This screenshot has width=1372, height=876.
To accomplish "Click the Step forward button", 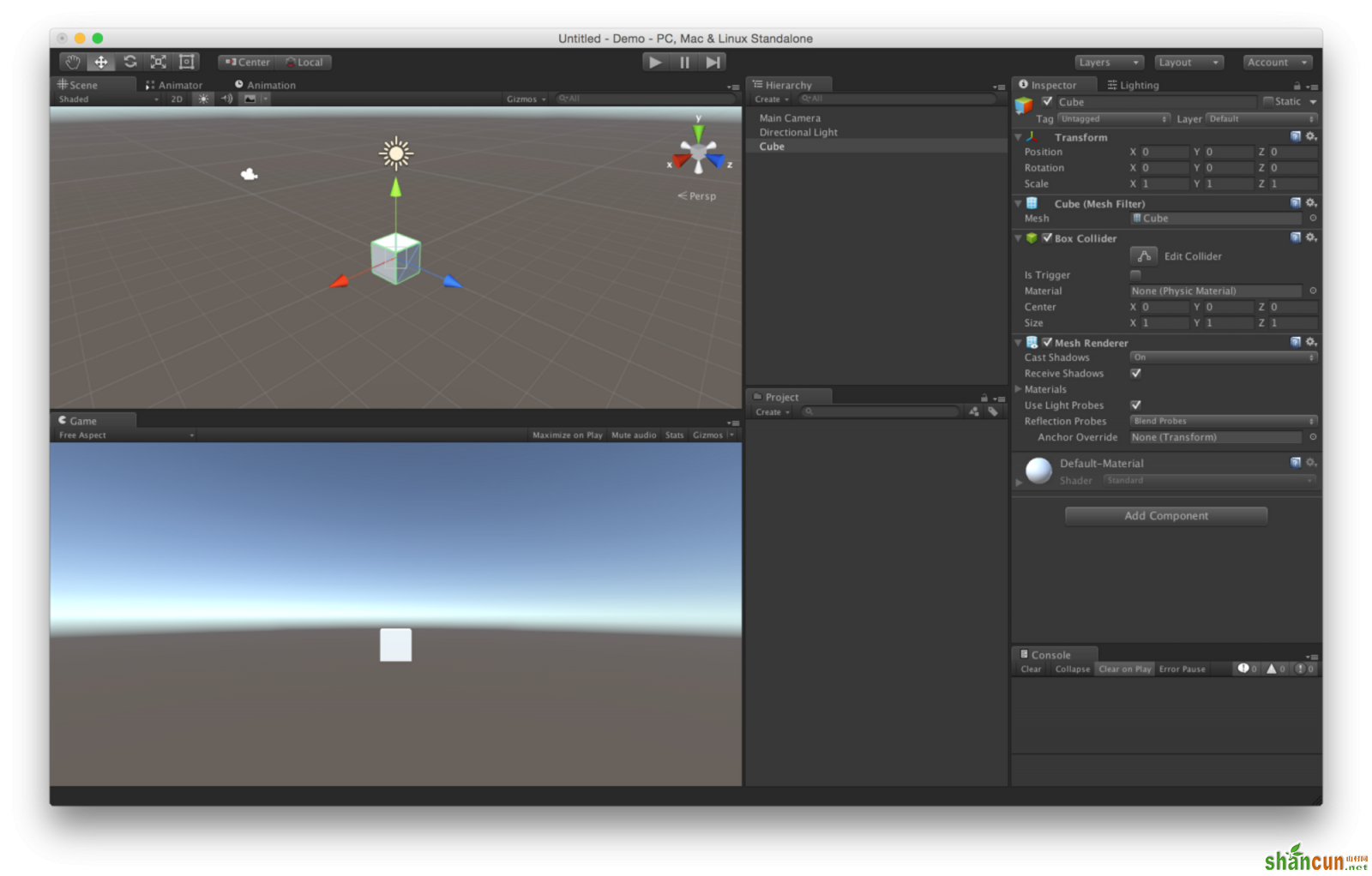I will pyautogui.click(x=713, y=62).
